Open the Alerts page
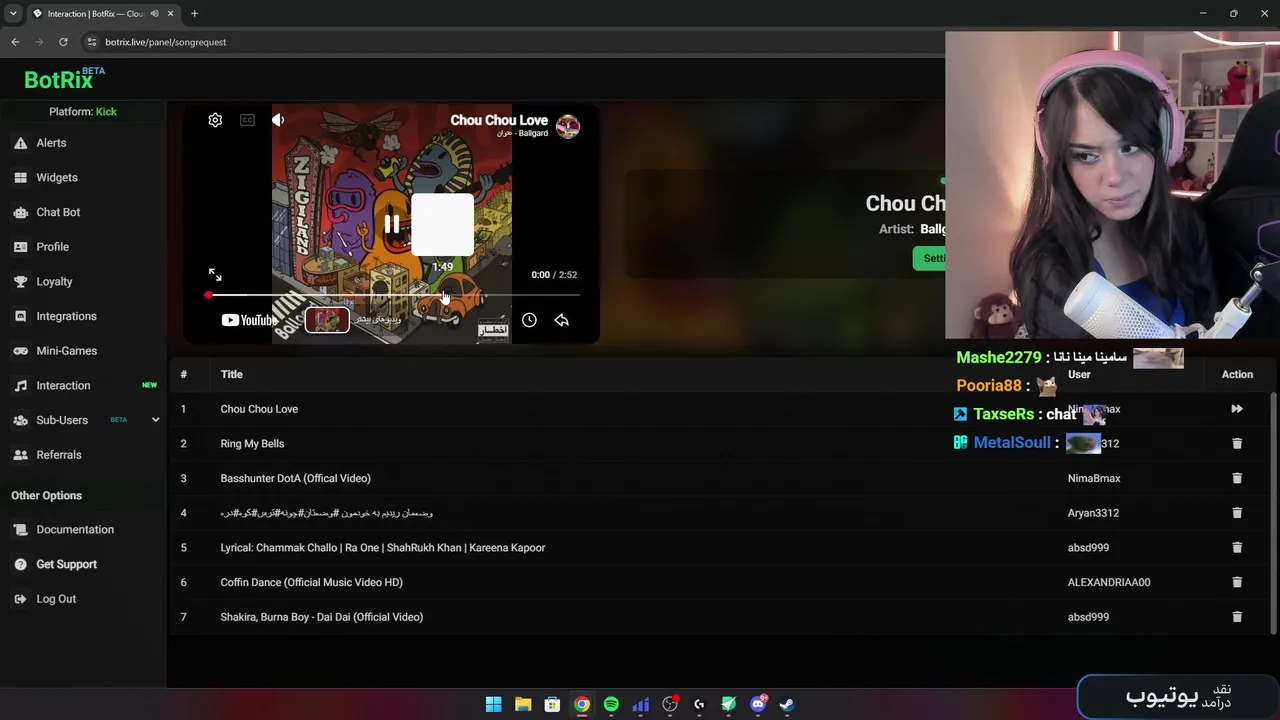 51,143
